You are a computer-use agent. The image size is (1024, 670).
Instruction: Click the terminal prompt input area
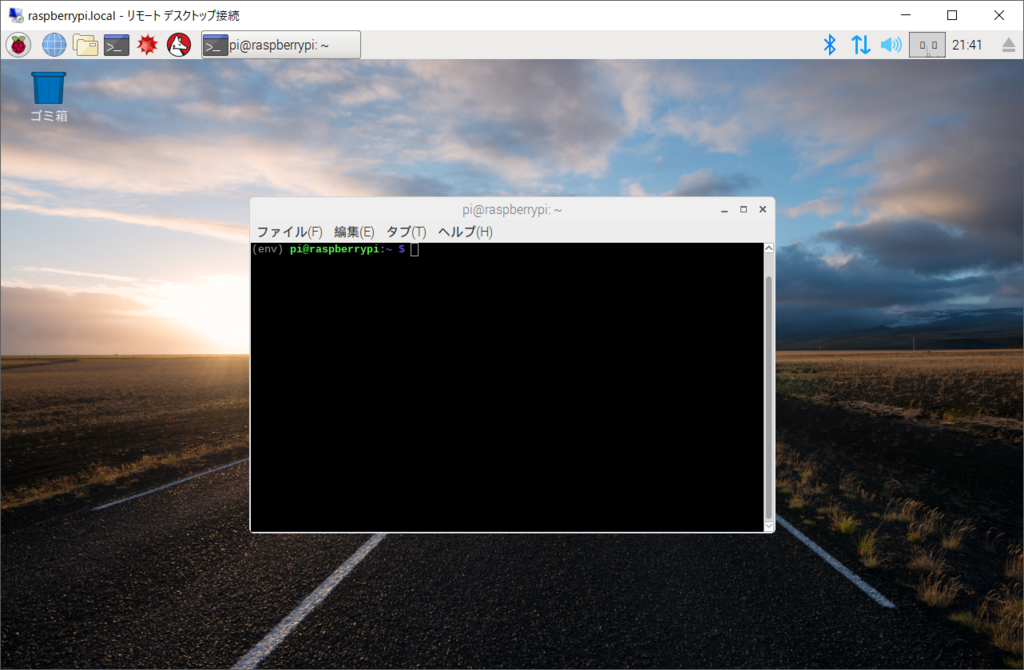[415, 249]
